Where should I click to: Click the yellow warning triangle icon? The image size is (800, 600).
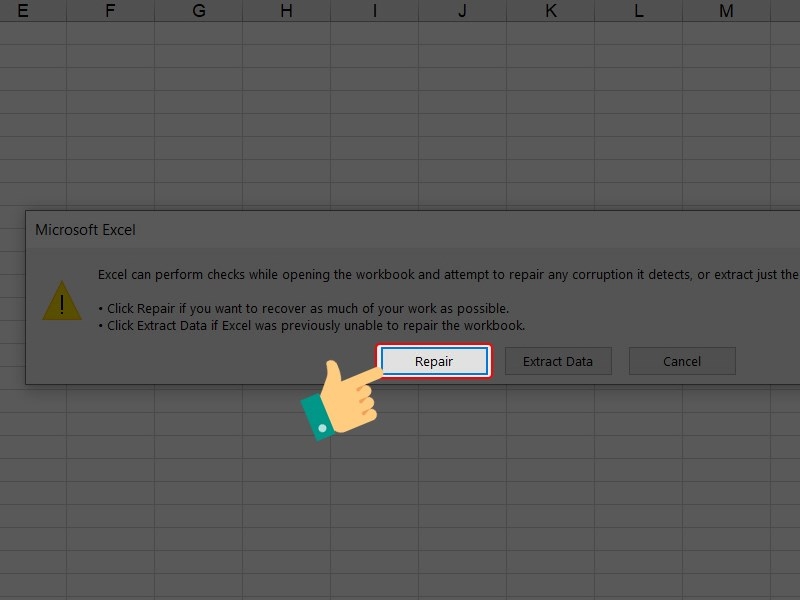click(x=62, y=301)
